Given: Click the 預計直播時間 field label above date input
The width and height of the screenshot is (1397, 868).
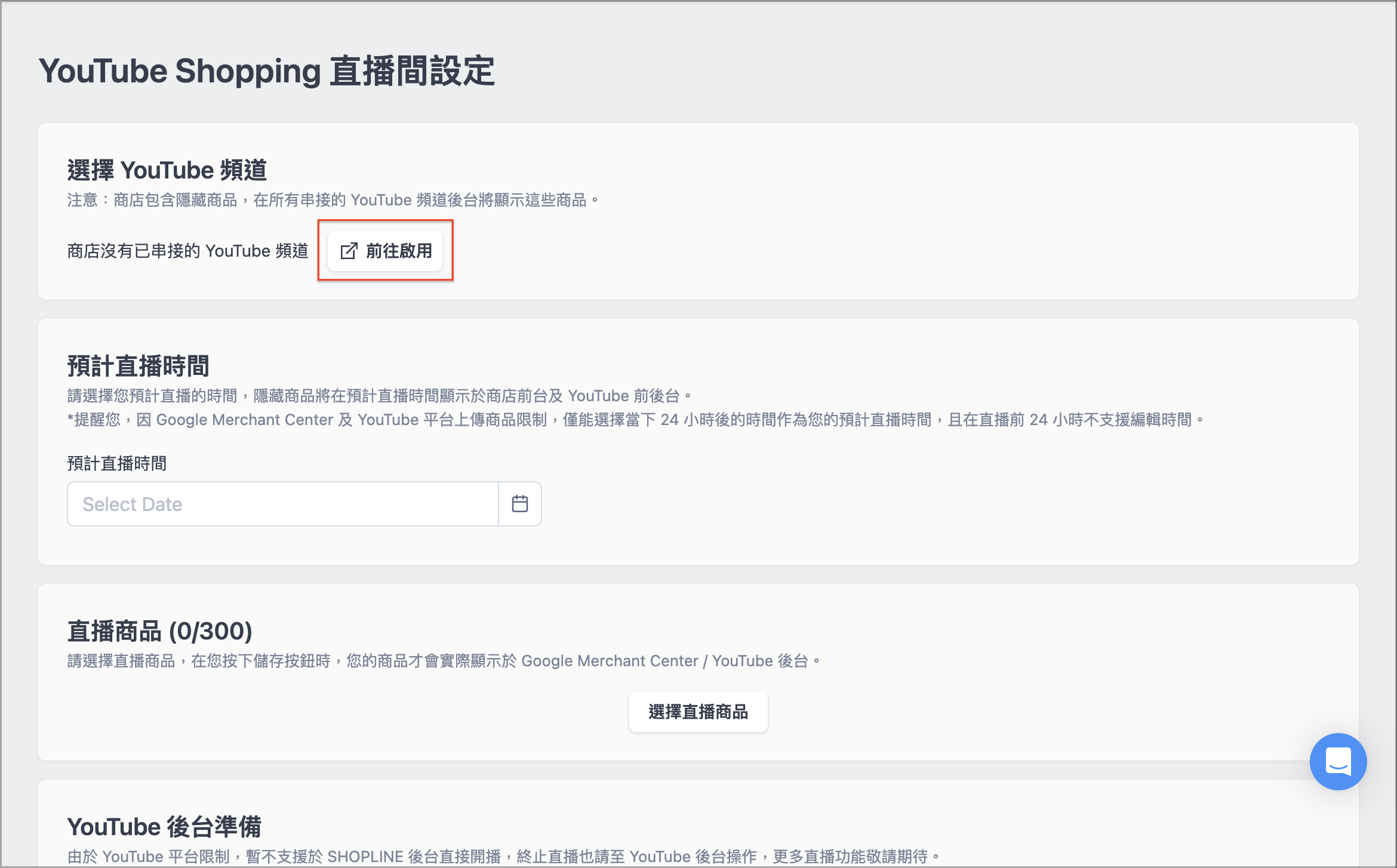Looking at the screenshot, I should (117, 463).
